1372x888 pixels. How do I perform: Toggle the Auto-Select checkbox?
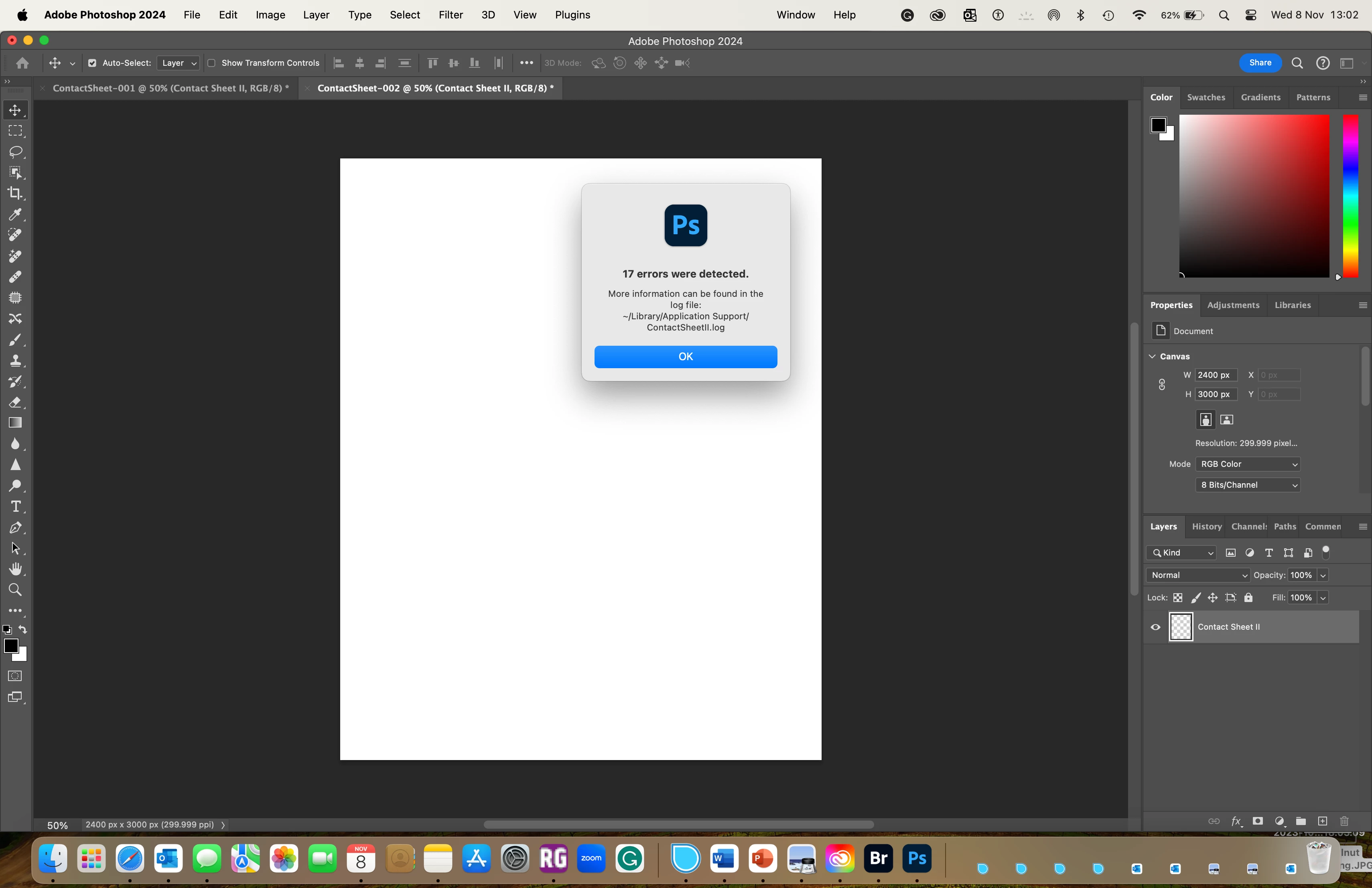[x=92, y=63]
